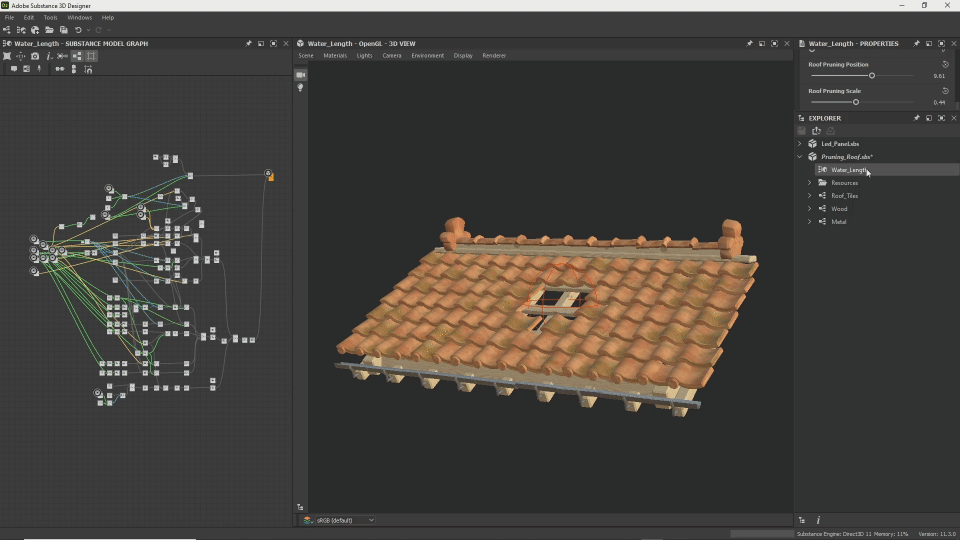
Task: Click the add comment icon in graph toolbar
Action: [x=13, y=69]
